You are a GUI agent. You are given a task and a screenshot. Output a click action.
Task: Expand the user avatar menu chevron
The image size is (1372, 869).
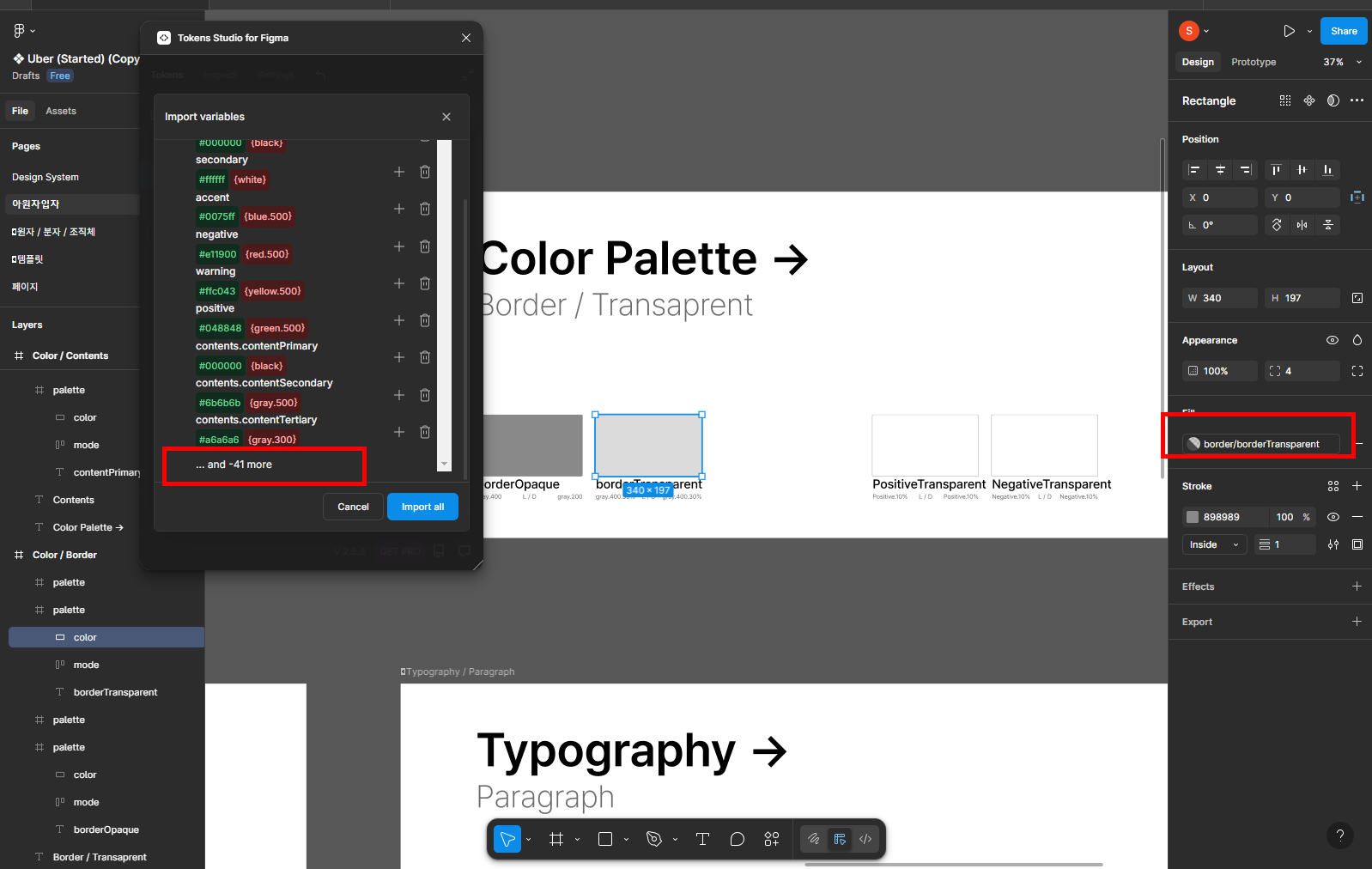pyautogui.click(x=1206, y=31)
